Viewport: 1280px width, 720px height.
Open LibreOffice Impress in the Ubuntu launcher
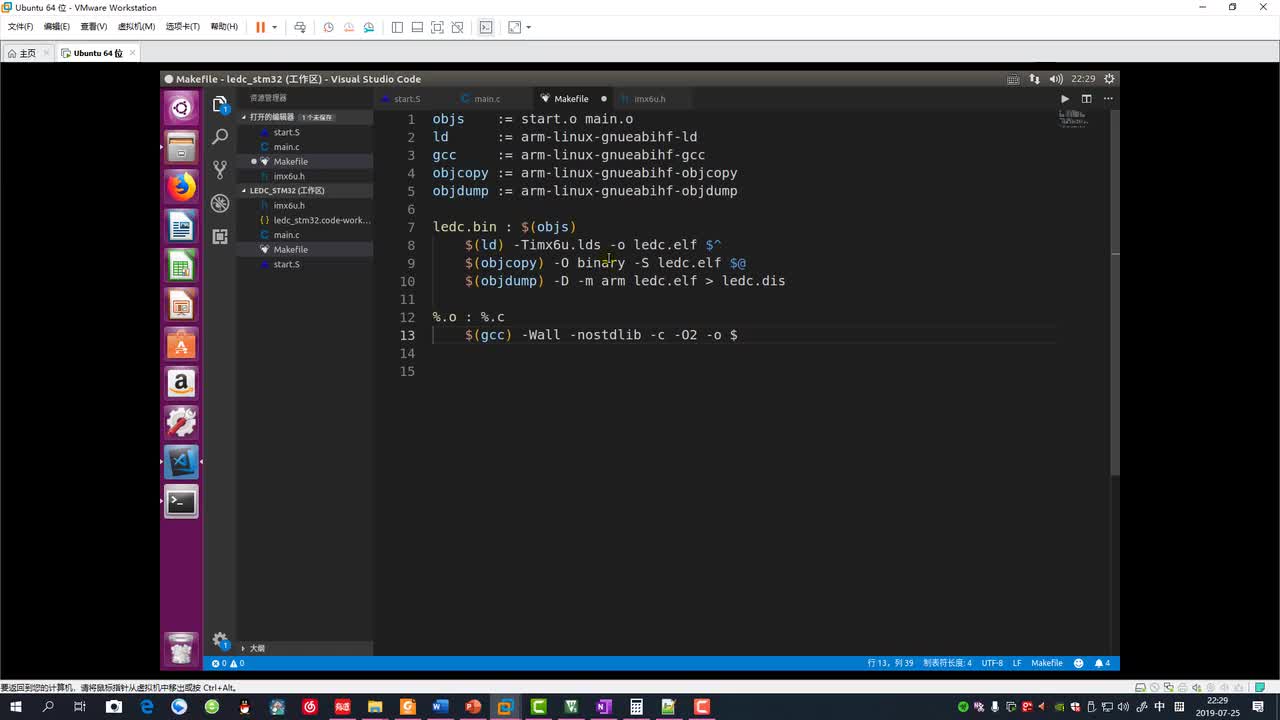(x=181, y=305)
